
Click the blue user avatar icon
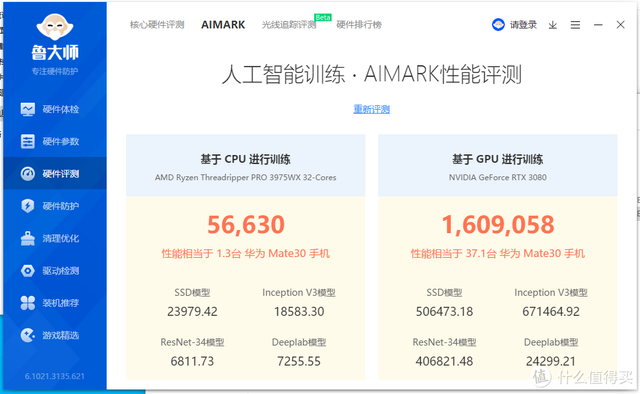point(498,25)
